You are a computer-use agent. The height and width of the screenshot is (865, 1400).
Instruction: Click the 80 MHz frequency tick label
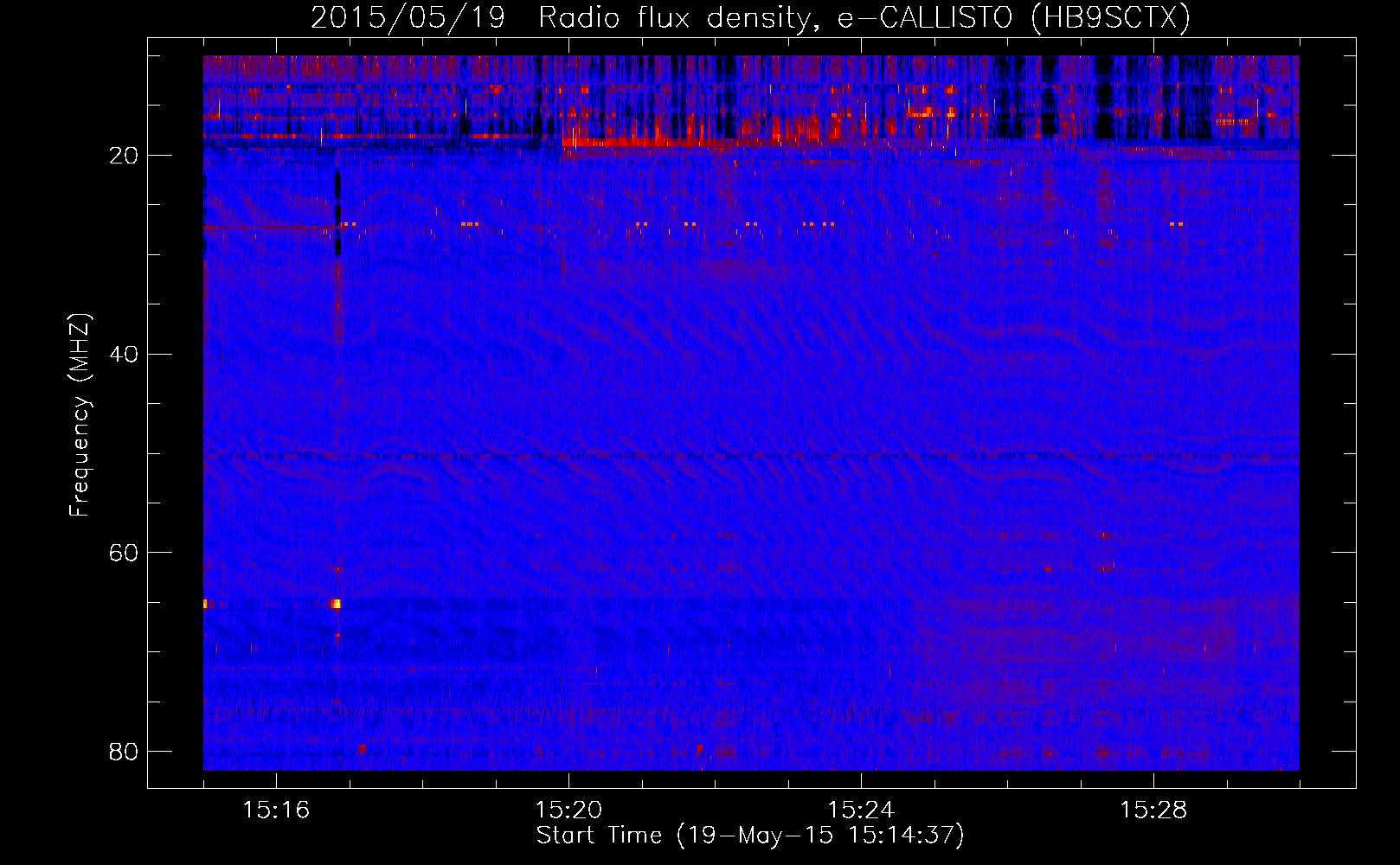(124, 752)
